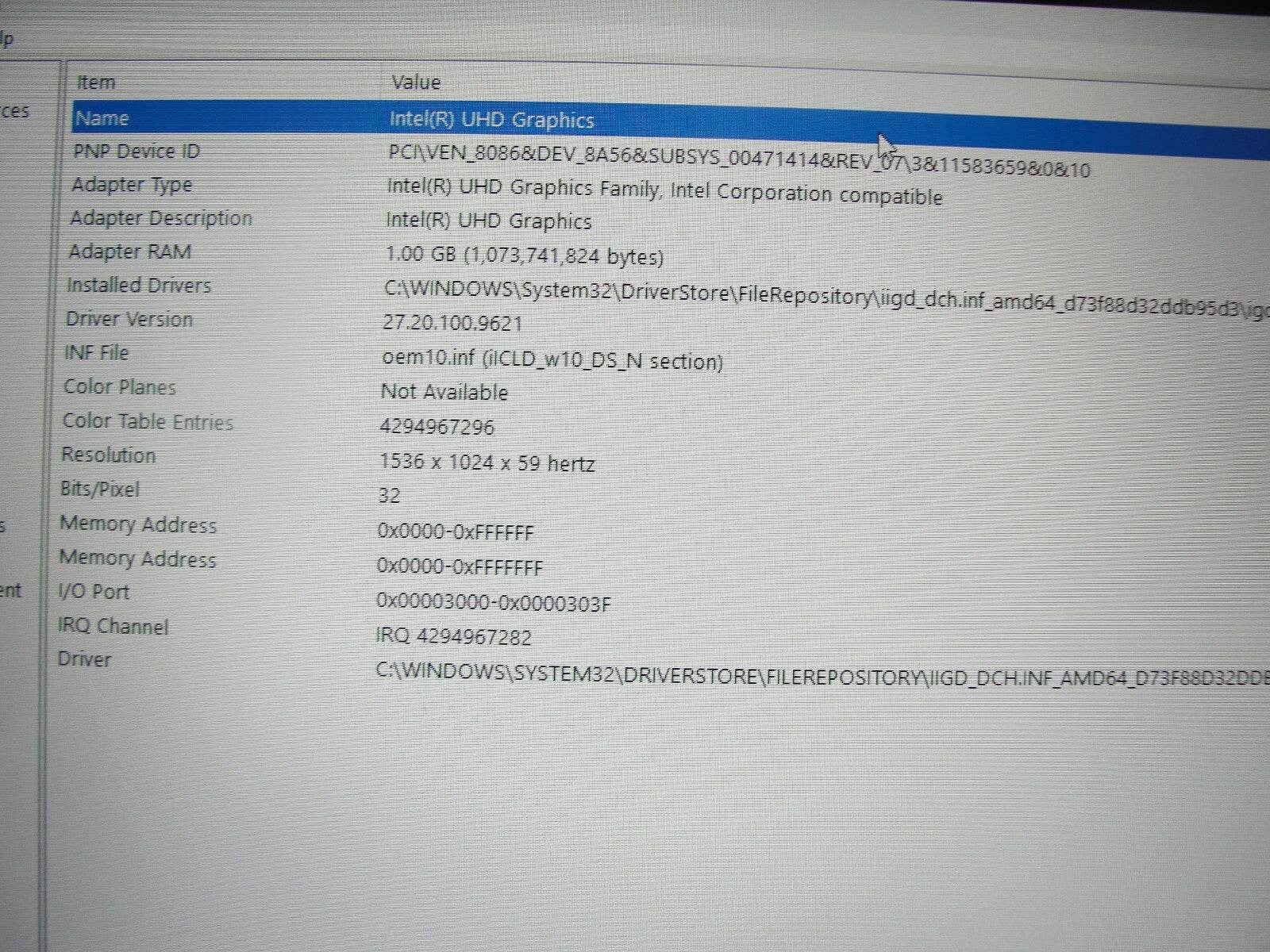Select the first Memory Address row
The width and height of the screenshot is (1270, 952).
(x=138, y=524)
